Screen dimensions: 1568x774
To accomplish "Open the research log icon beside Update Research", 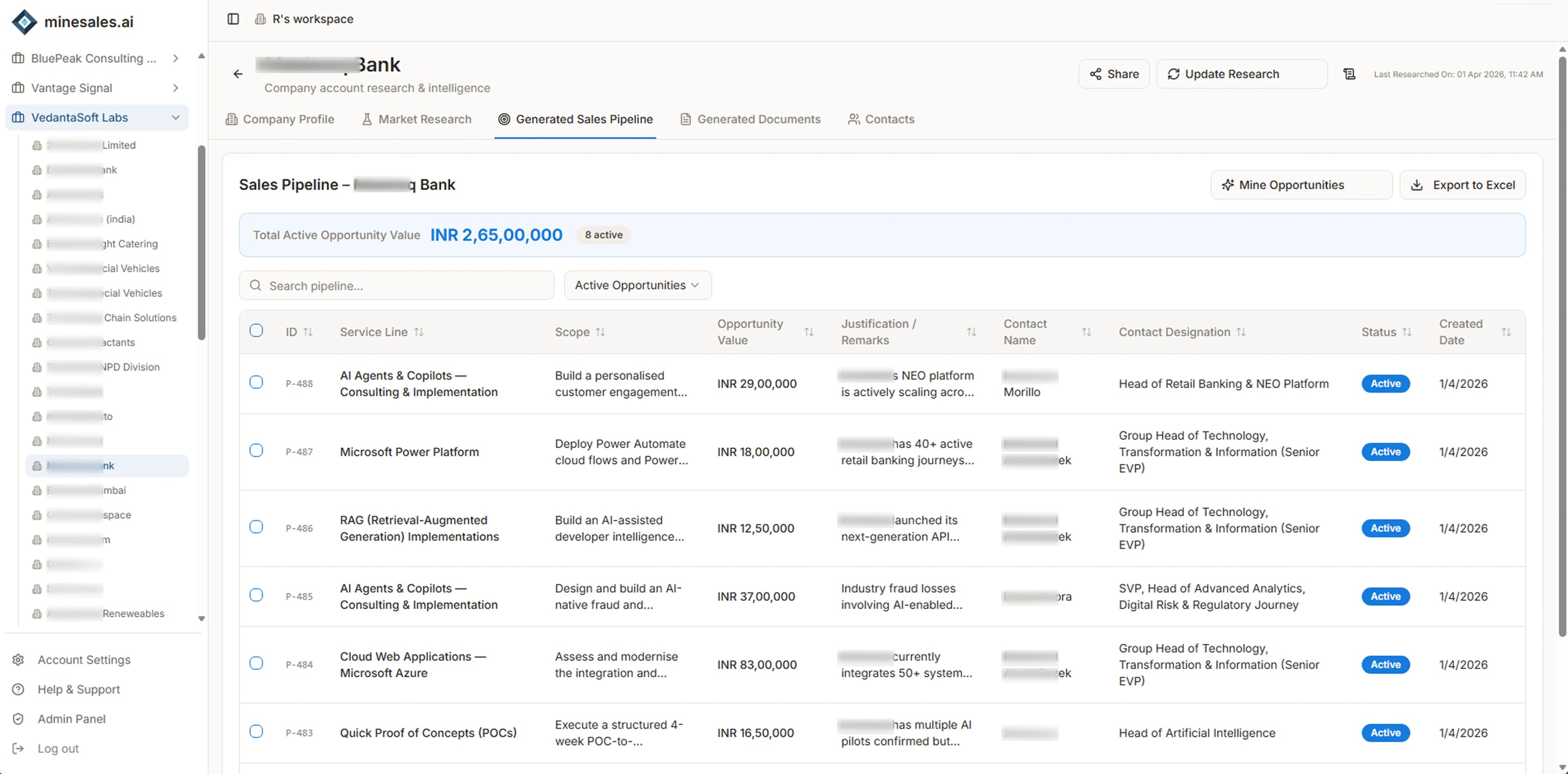I will click(1350, 74).
